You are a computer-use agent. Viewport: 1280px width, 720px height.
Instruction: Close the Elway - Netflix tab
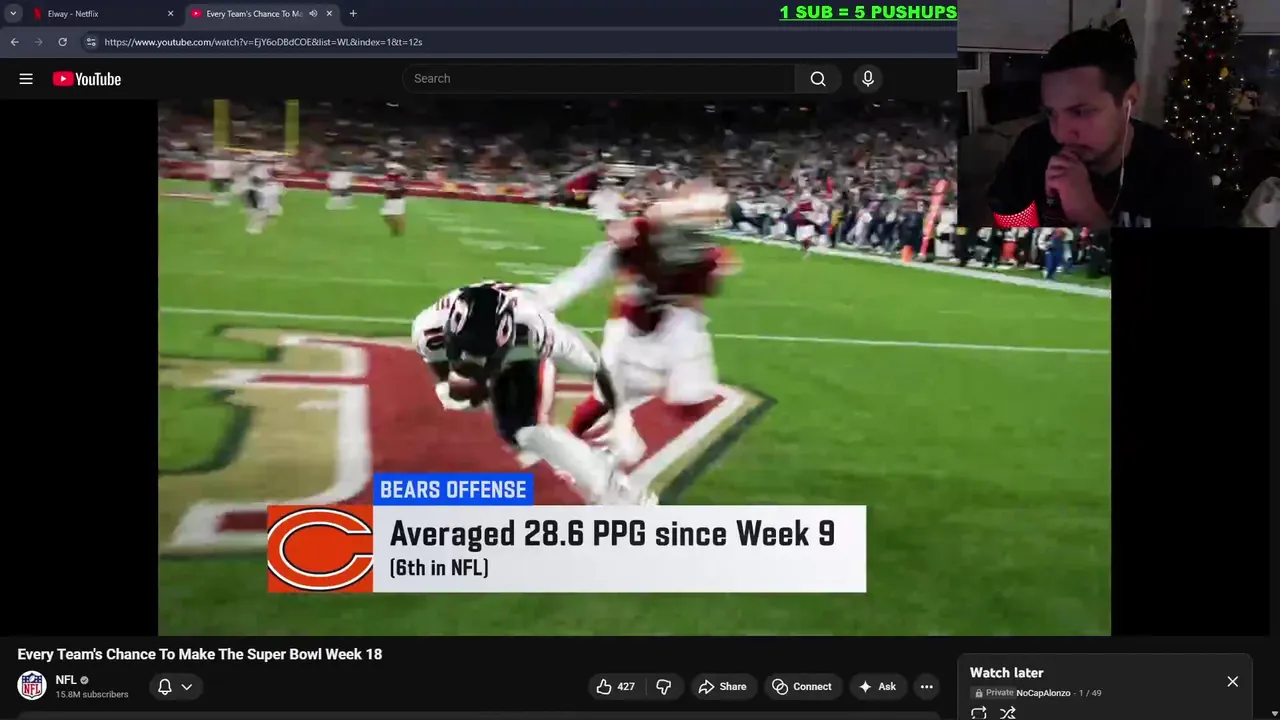tap(170, 14)
